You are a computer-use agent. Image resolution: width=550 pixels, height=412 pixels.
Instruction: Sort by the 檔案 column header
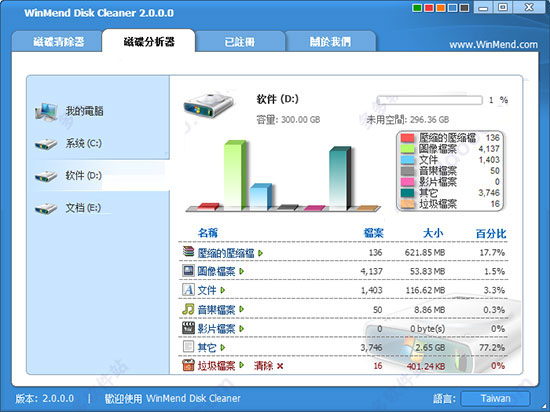coord(374,233)
